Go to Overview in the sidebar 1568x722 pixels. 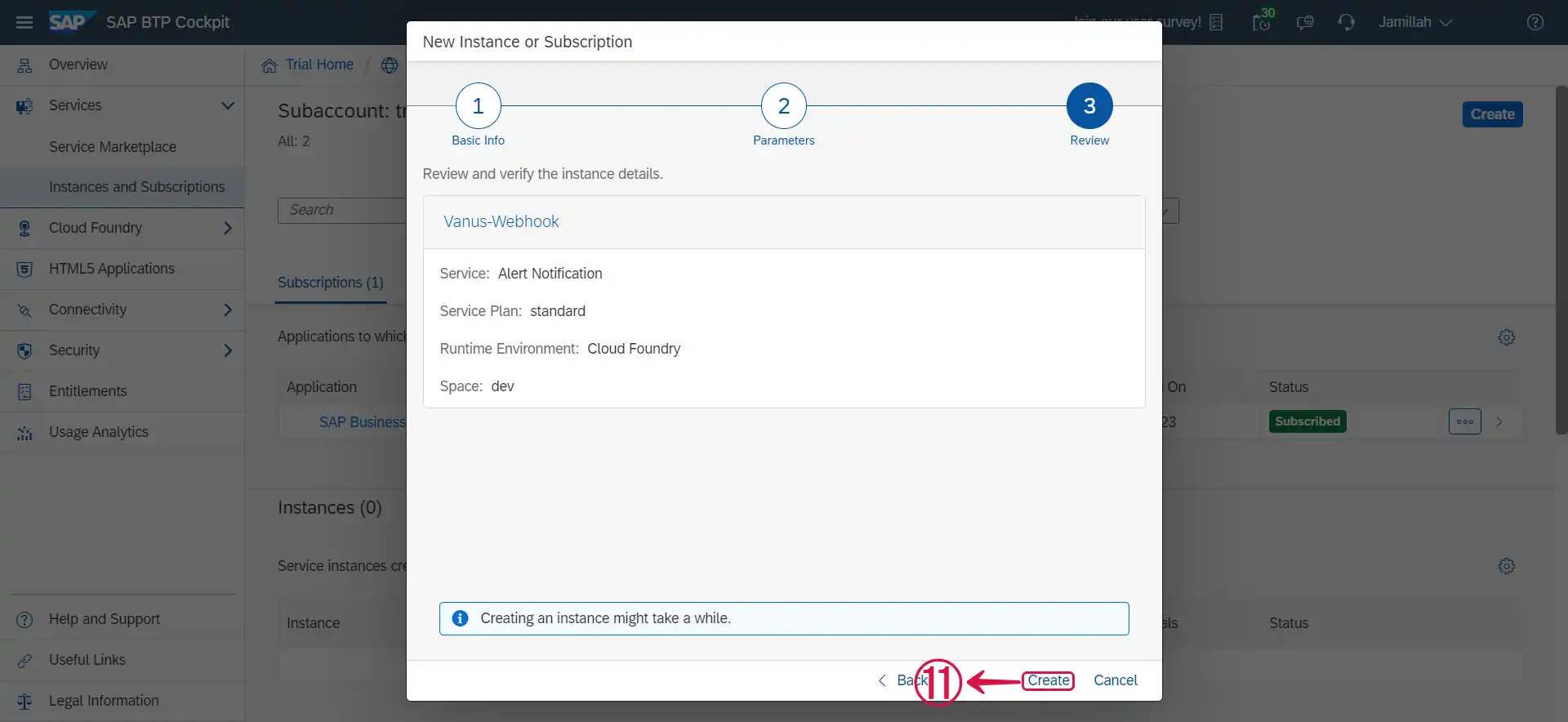click(x=78, y=65)
